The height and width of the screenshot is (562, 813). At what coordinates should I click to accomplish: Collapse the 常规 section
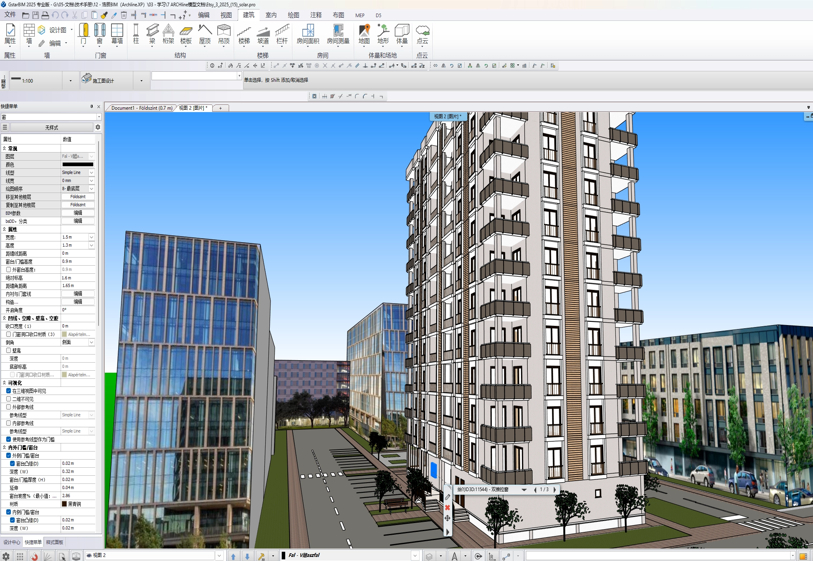pos(4,148)
